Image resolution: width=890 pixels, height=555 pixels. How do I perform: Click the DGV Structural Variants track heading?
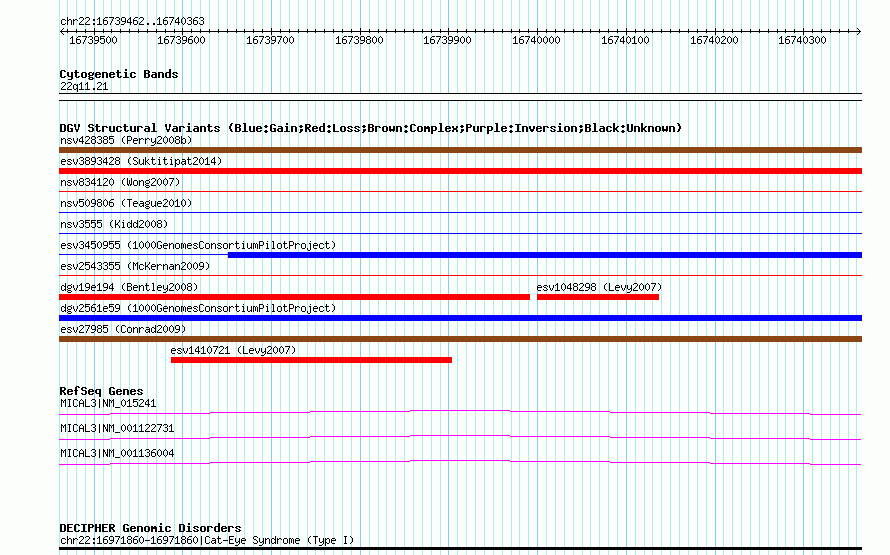click(371, 128)
